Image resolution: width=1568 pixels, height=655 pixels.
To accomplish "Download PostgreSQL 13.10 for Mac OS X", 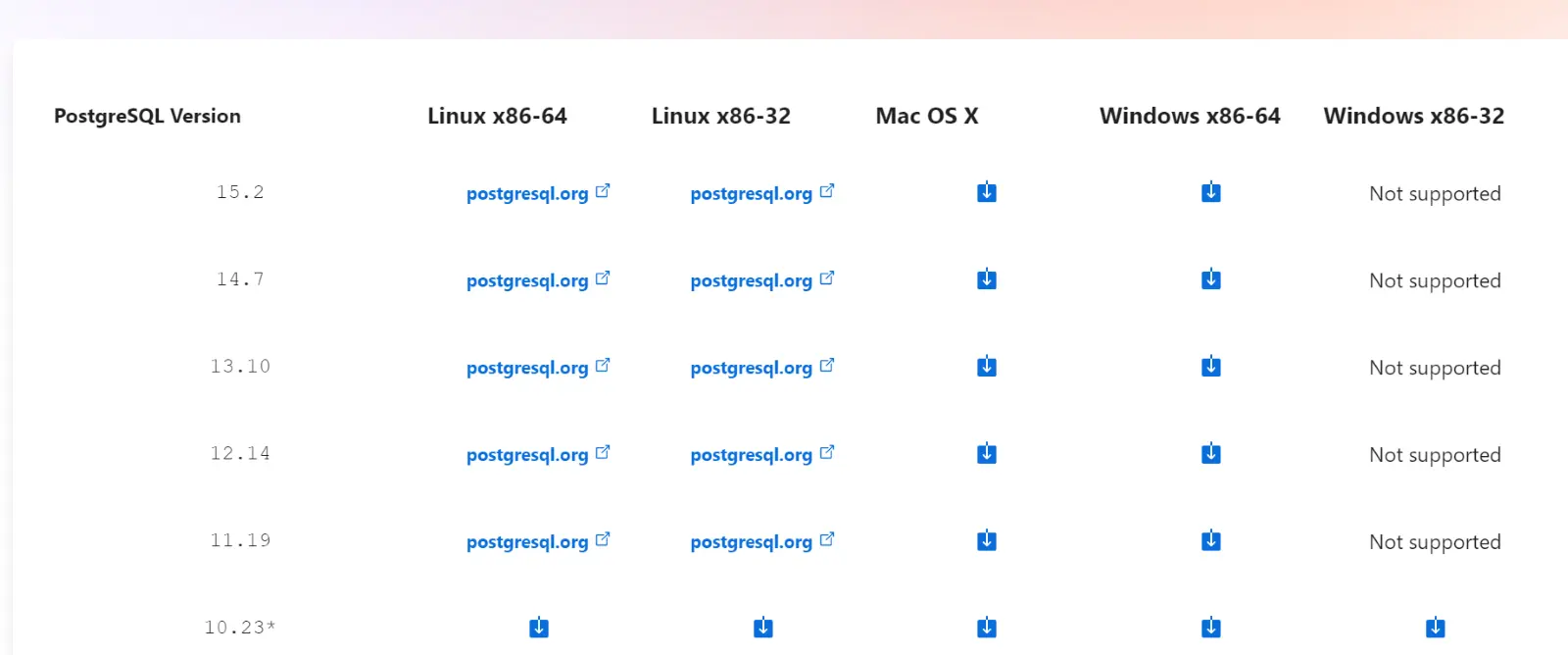I will (x=987, y=367).
